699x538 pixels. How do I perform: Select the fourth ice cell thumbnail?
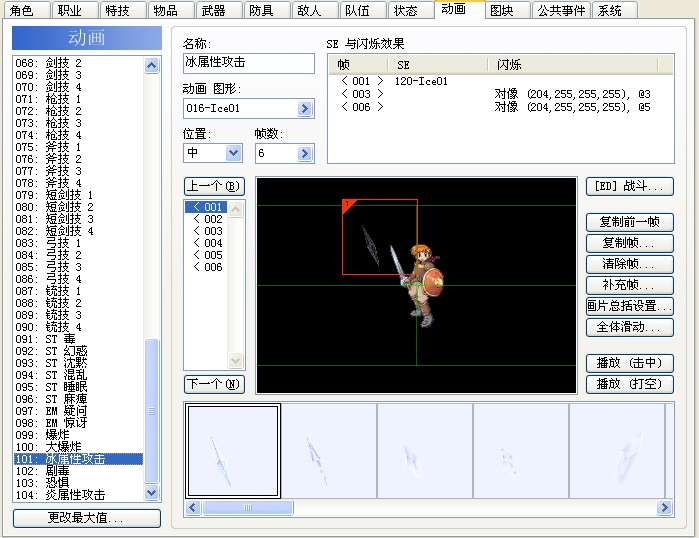tap(521, 451)
